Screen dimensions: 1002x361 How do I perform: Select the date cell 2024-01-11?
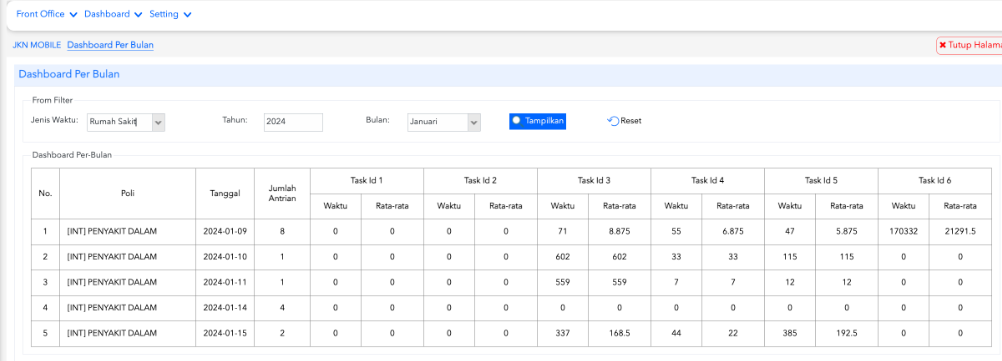pyautogui.click(x=225, y=282)
